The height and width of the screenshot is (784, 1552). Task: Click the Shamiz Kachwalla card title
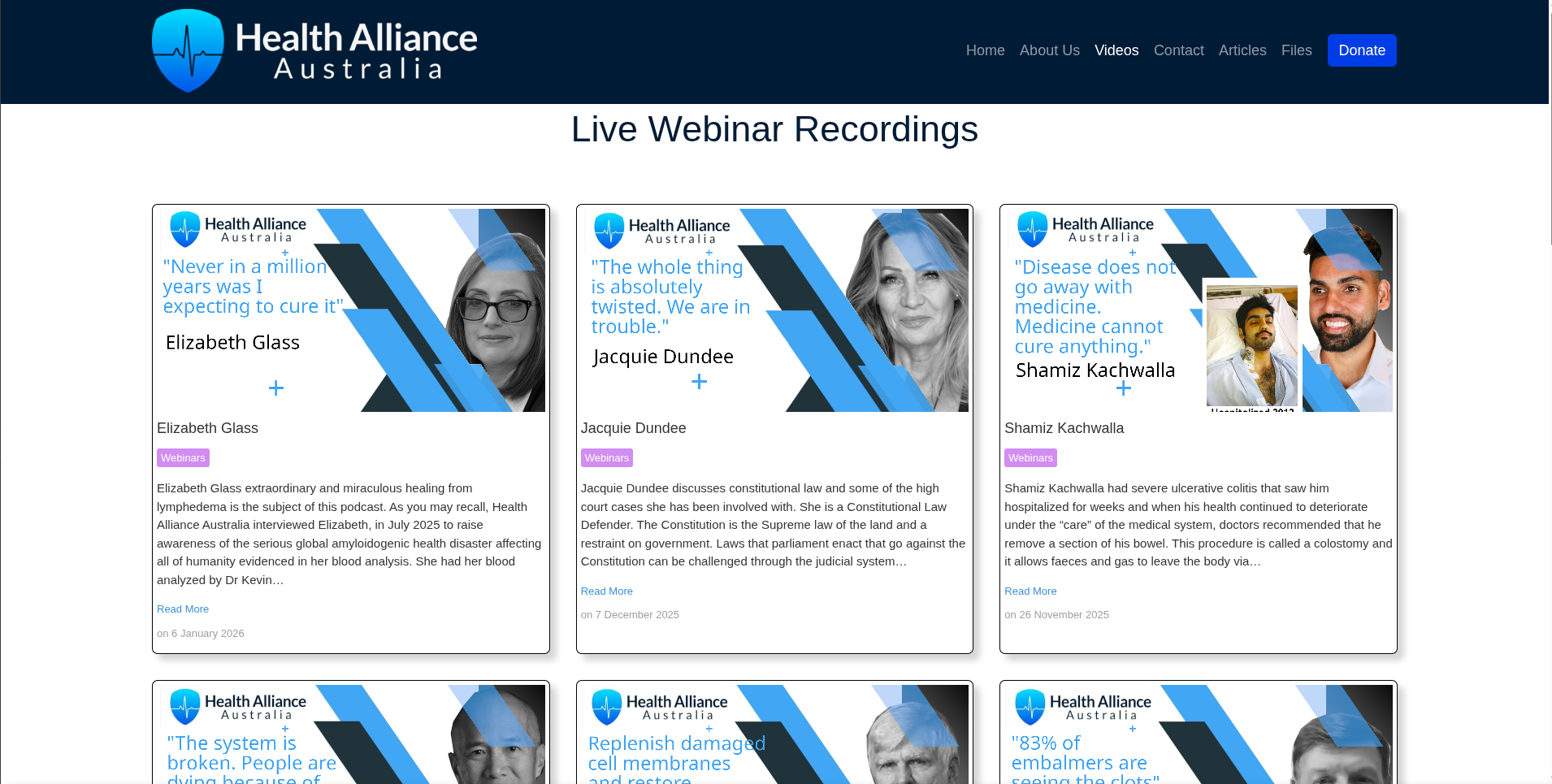[x=1064, y=428]
